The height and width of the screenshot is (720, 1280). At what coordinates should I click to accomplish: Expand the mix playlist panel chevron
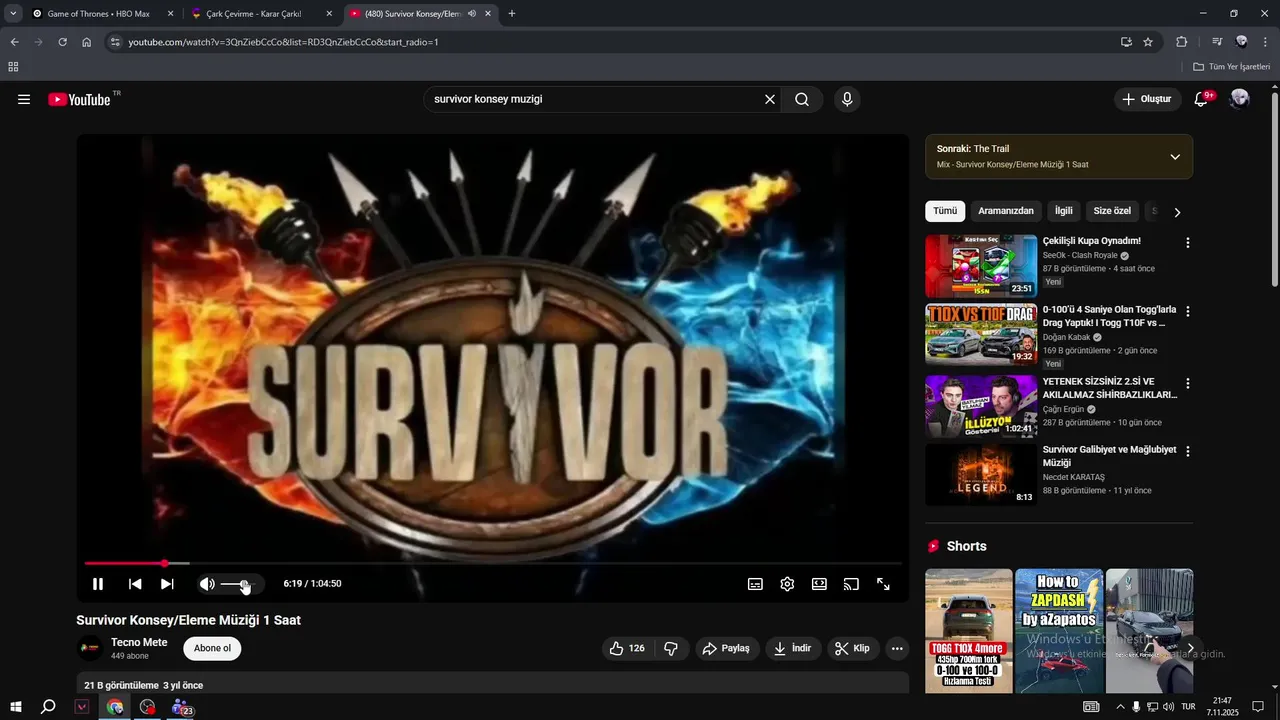coord(1175,157)
